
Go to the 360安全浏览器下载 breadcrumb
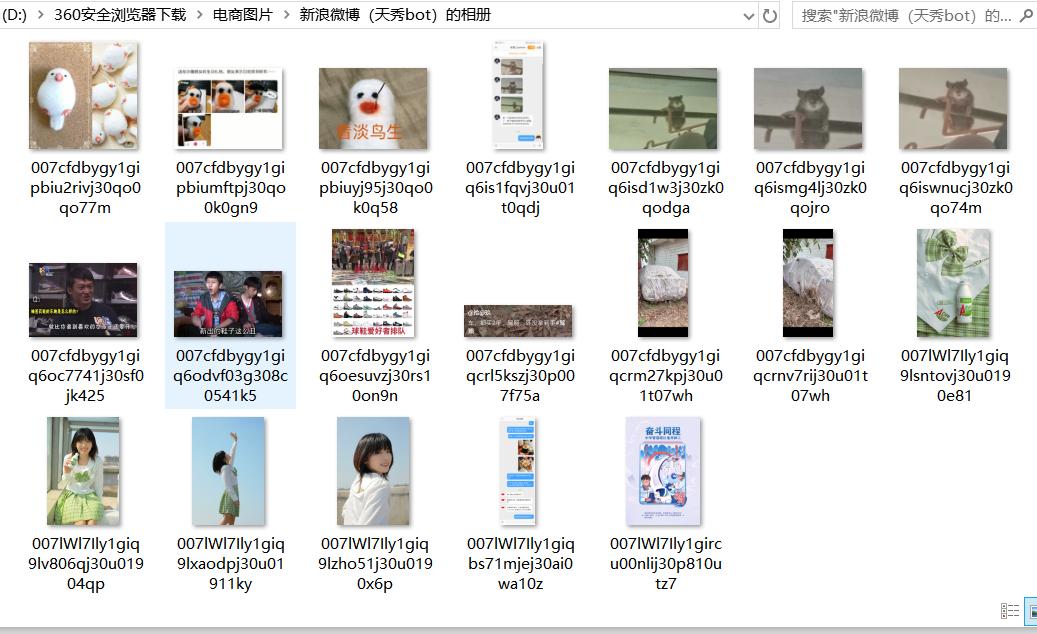pos(120,15)
